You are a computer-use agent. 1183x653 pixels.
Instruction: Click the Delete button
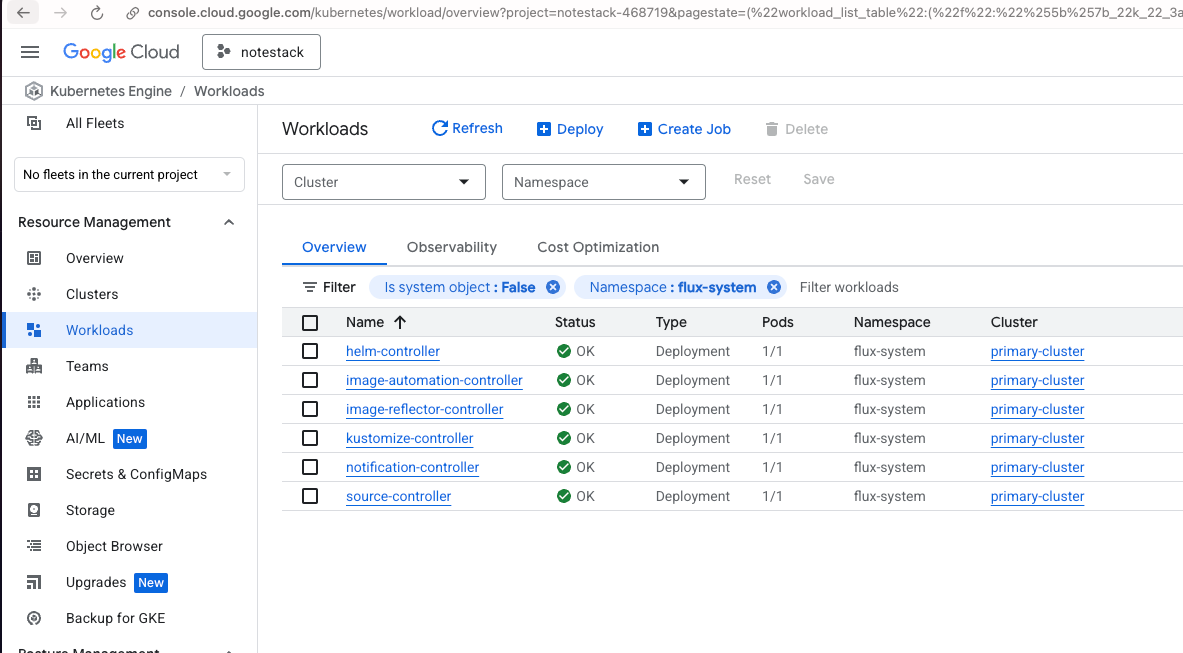[x=797, y=129]
